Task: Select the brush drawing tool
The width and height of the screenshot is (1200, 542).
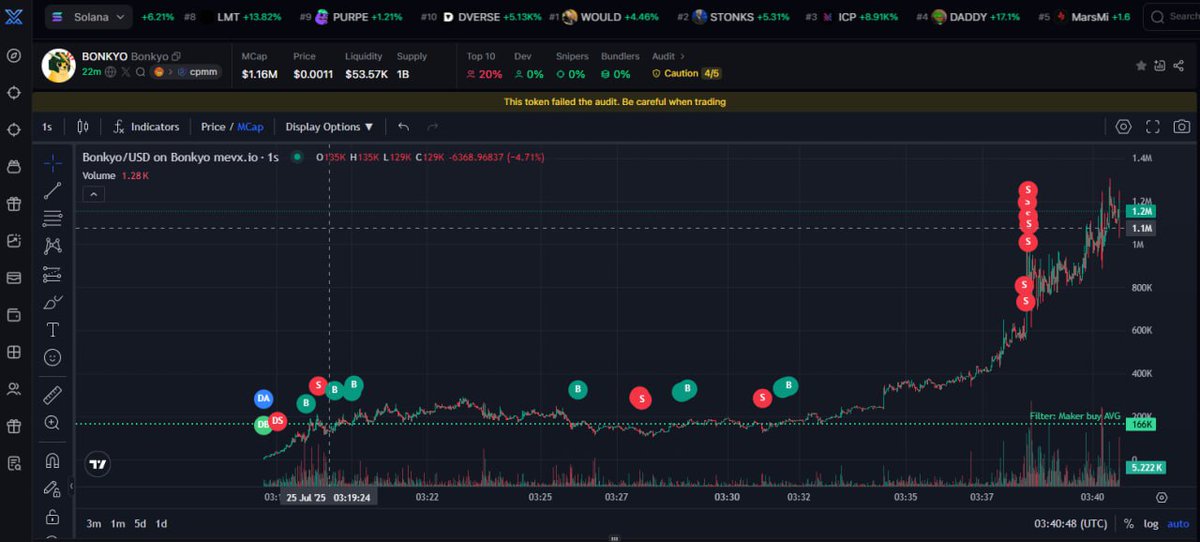Action: [52, 302]
